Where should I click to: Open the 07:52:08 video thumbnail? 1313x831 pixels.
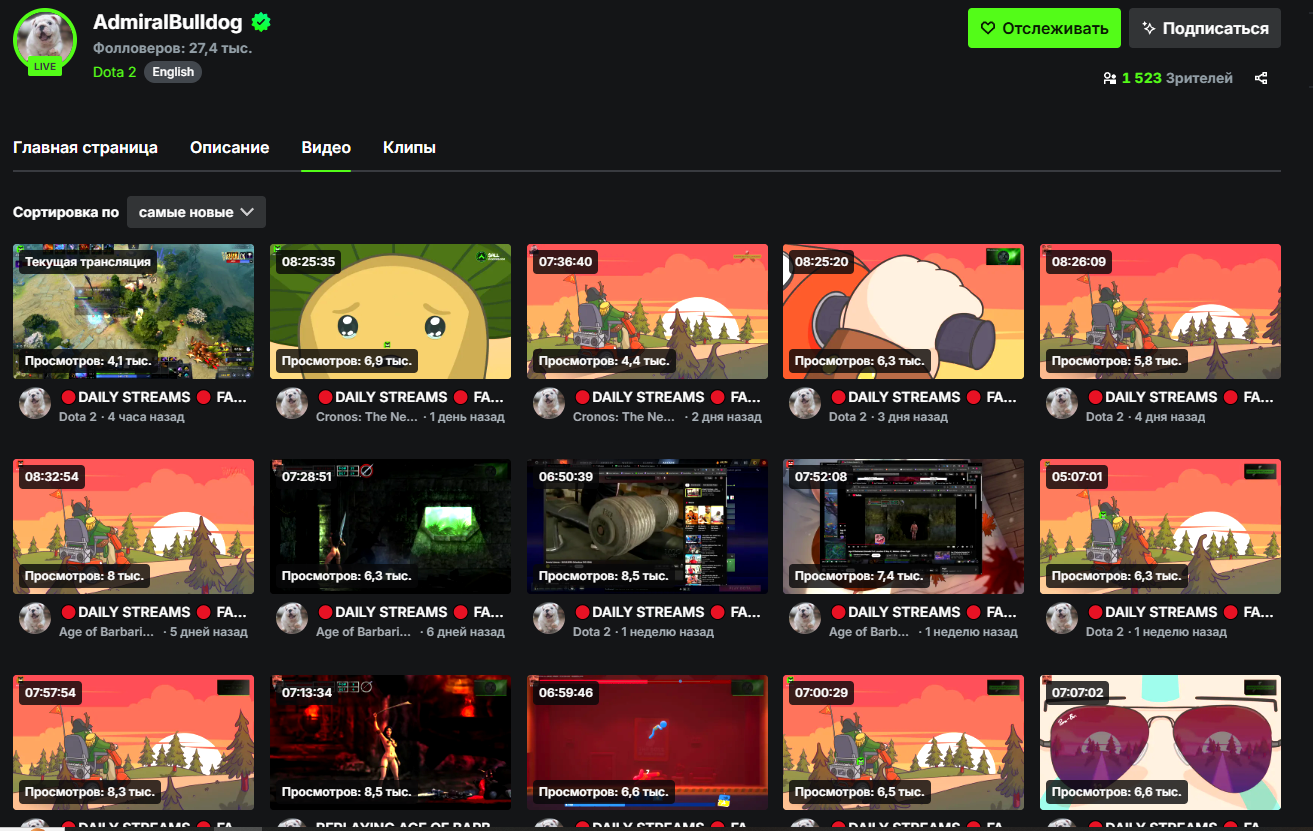tap(903, 527)
